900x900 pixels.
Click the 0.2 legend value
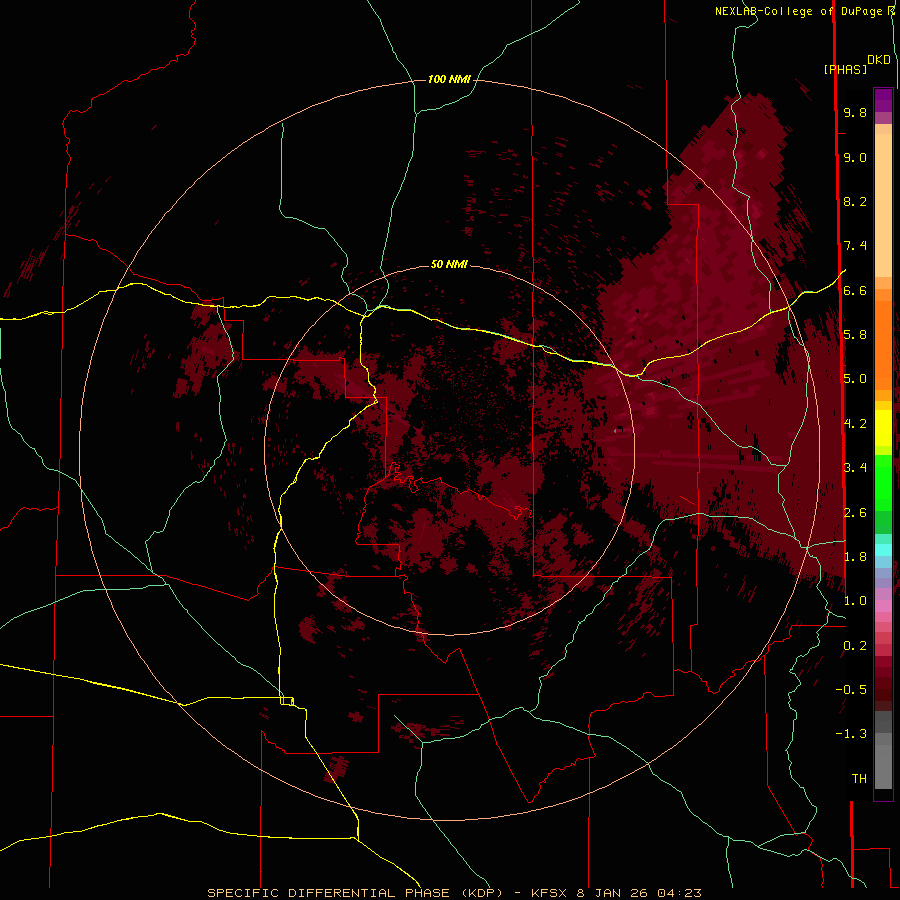855,646
